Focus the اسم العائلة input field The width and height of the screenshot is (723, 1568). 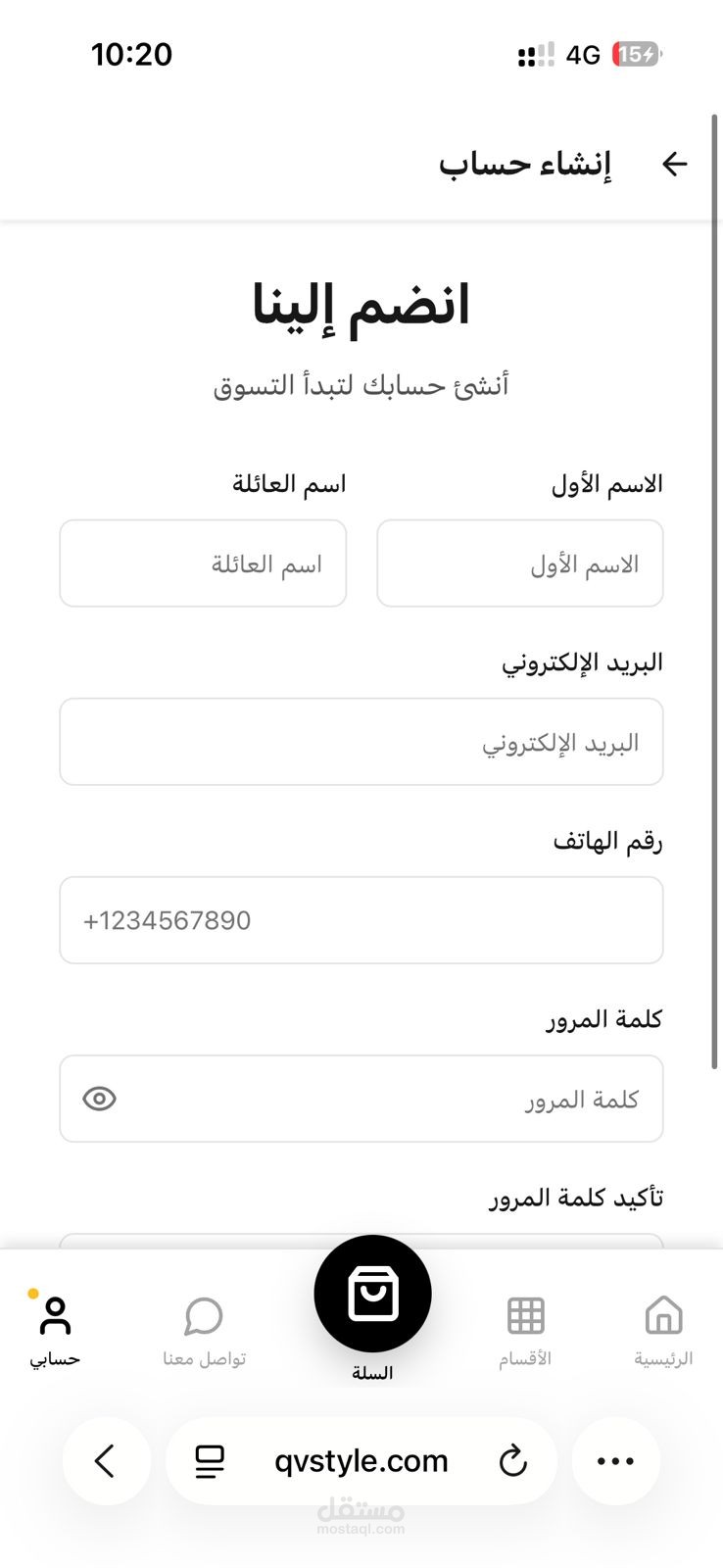tap(203, 563)
